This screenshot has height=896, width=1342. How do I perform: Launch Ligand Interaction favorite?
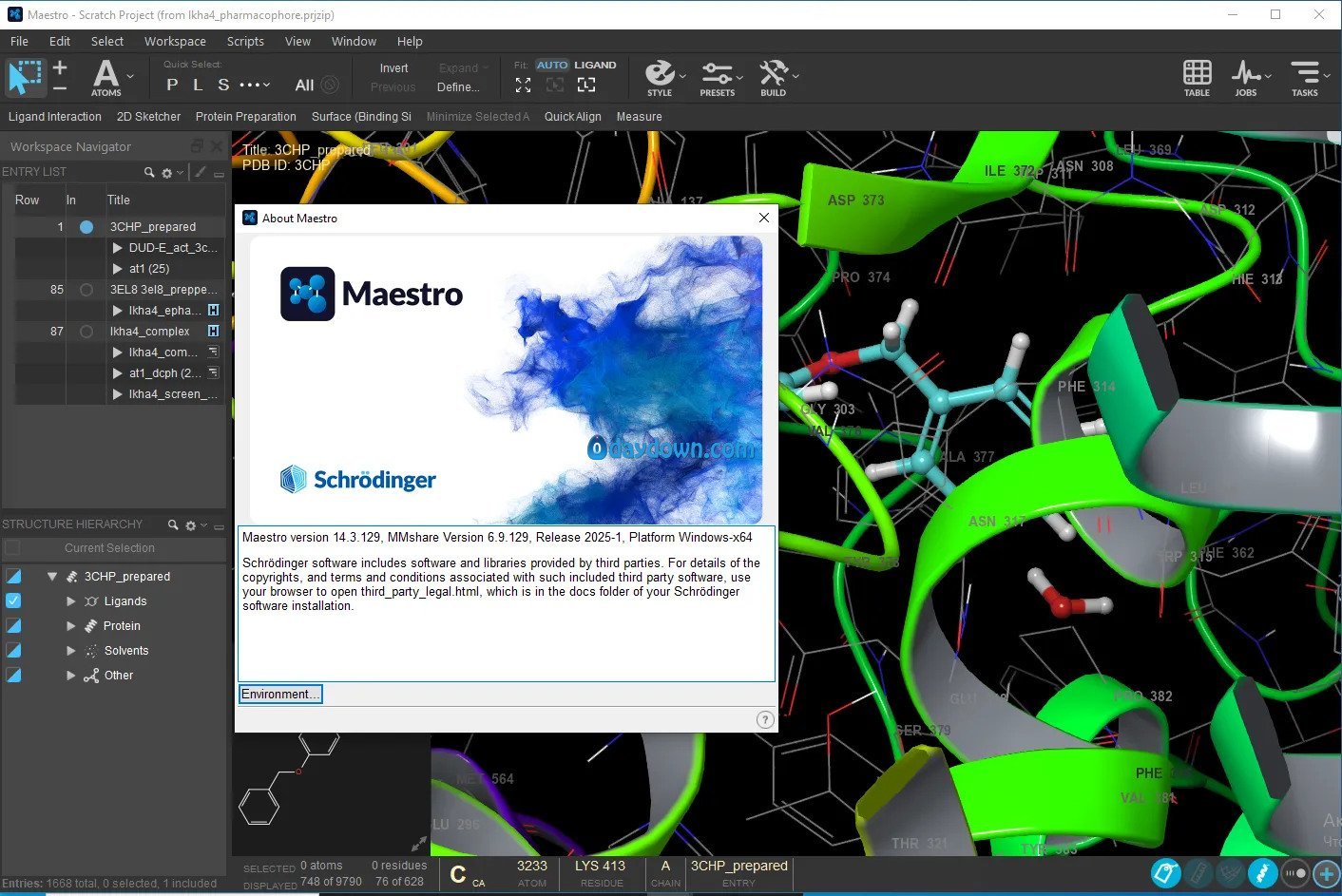55,116
